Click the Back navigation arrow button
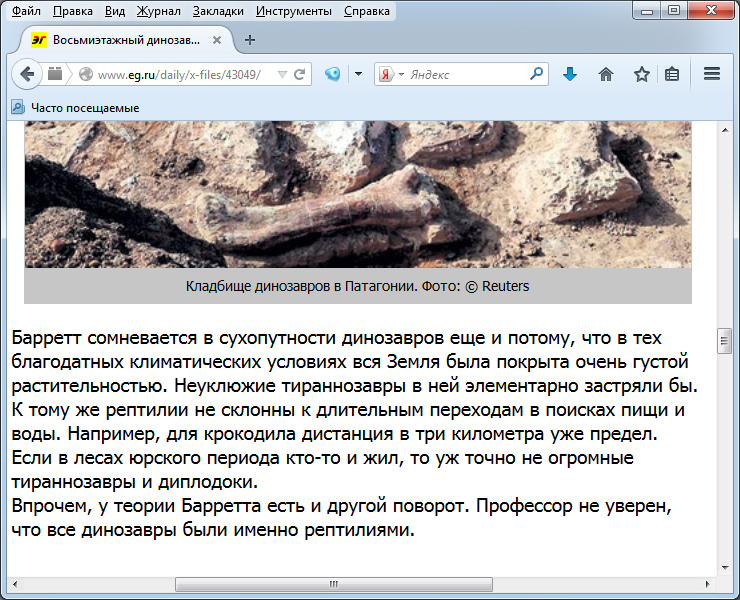 coord(27,74)
